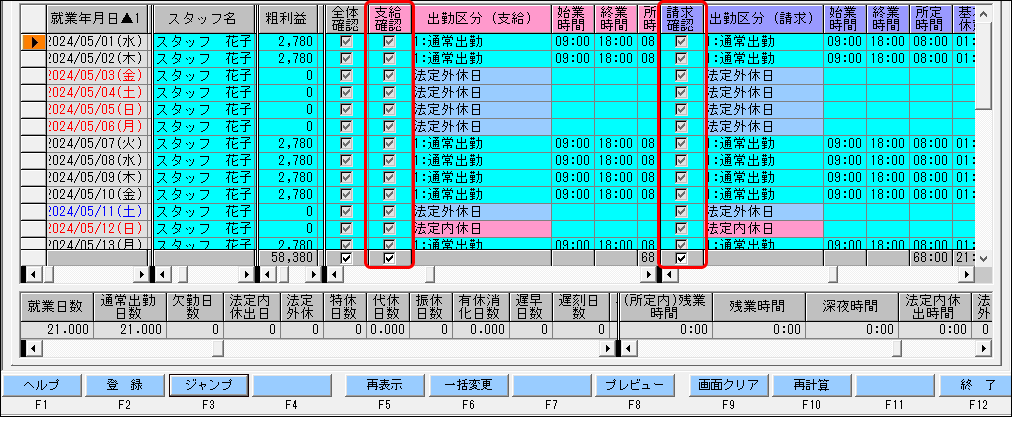Viewport: 1024px width, 421px height.
Task: Click the 法定内休日 cell in the 出勤区分（請求） column
Action: pos(764,228)
